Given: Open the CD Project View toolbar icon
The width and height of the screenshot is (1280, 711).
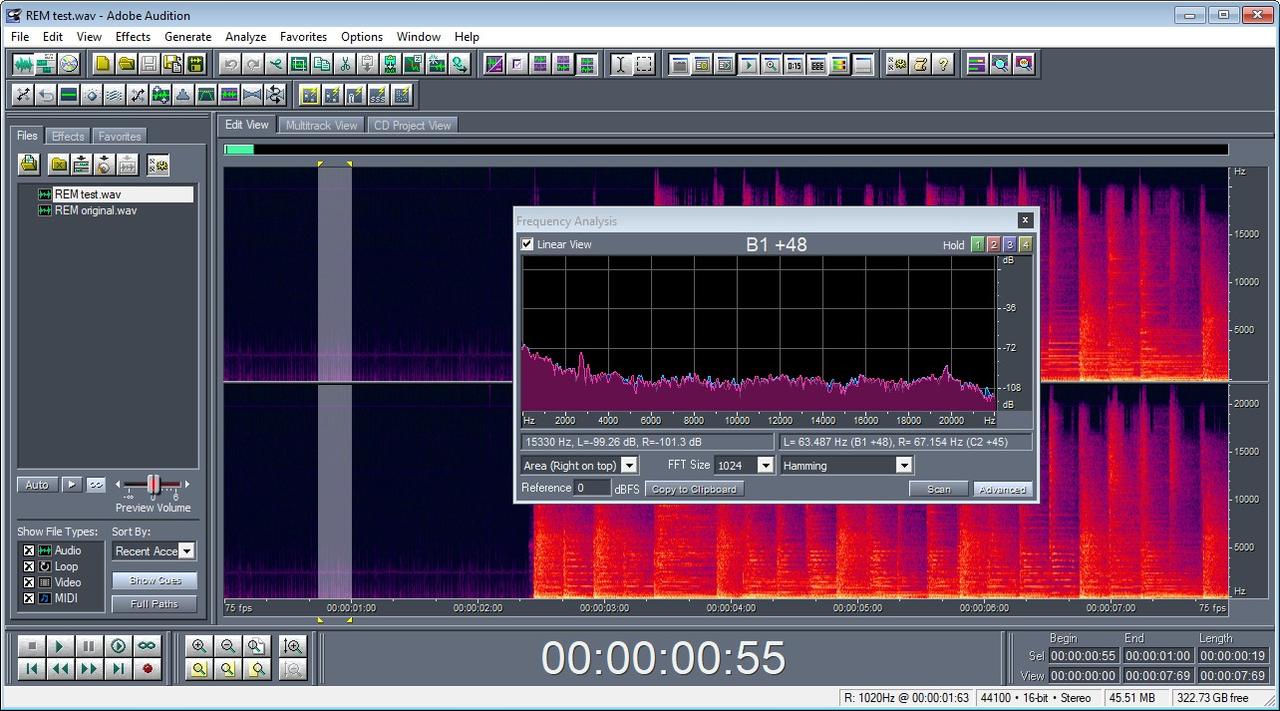Looking at the screenshot, I should coord(69,64).
